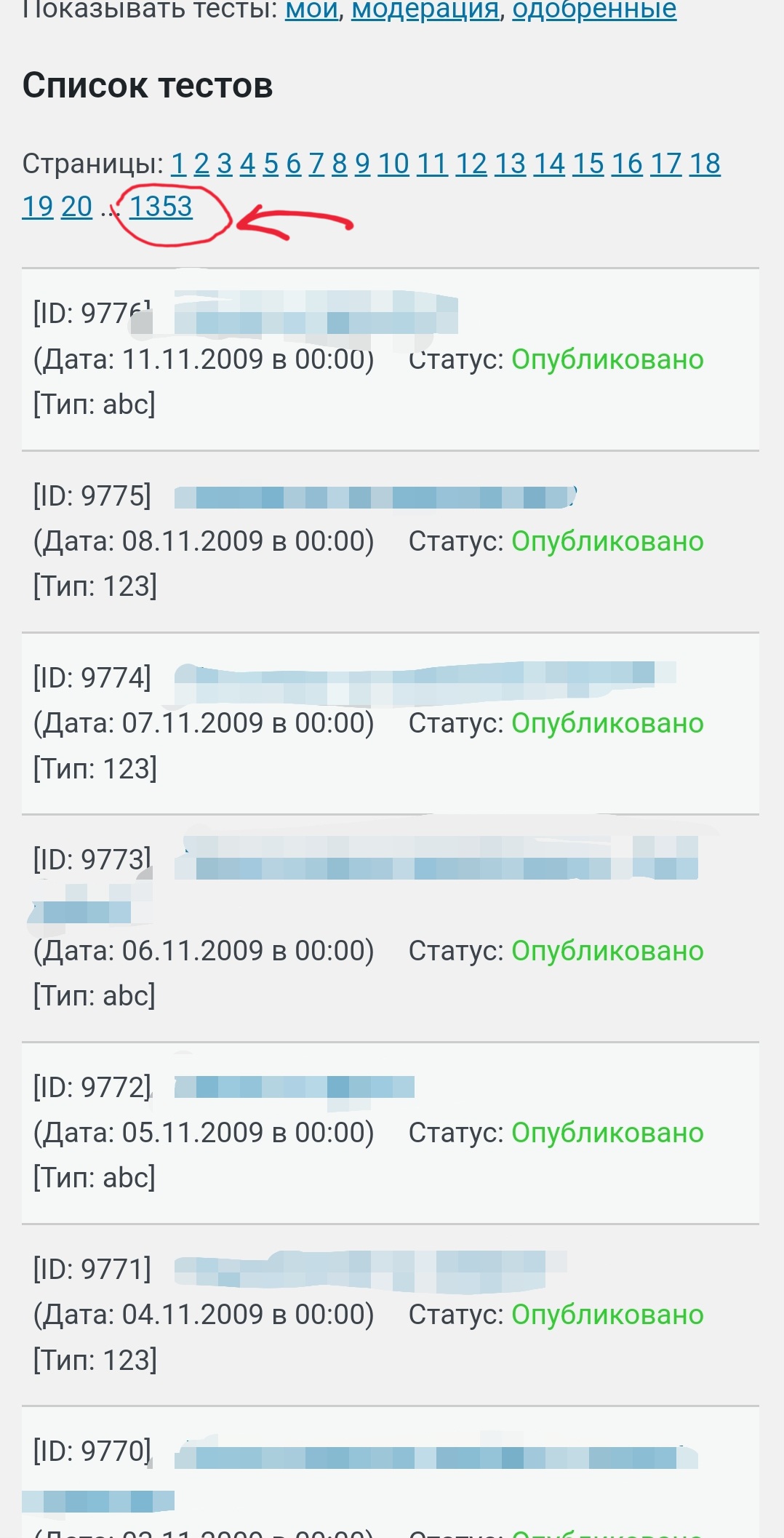The width and height of the screenshot is (784, 1538).
Task: Open blurred title of test ID 9770
Action: (x=436, y=1457)
